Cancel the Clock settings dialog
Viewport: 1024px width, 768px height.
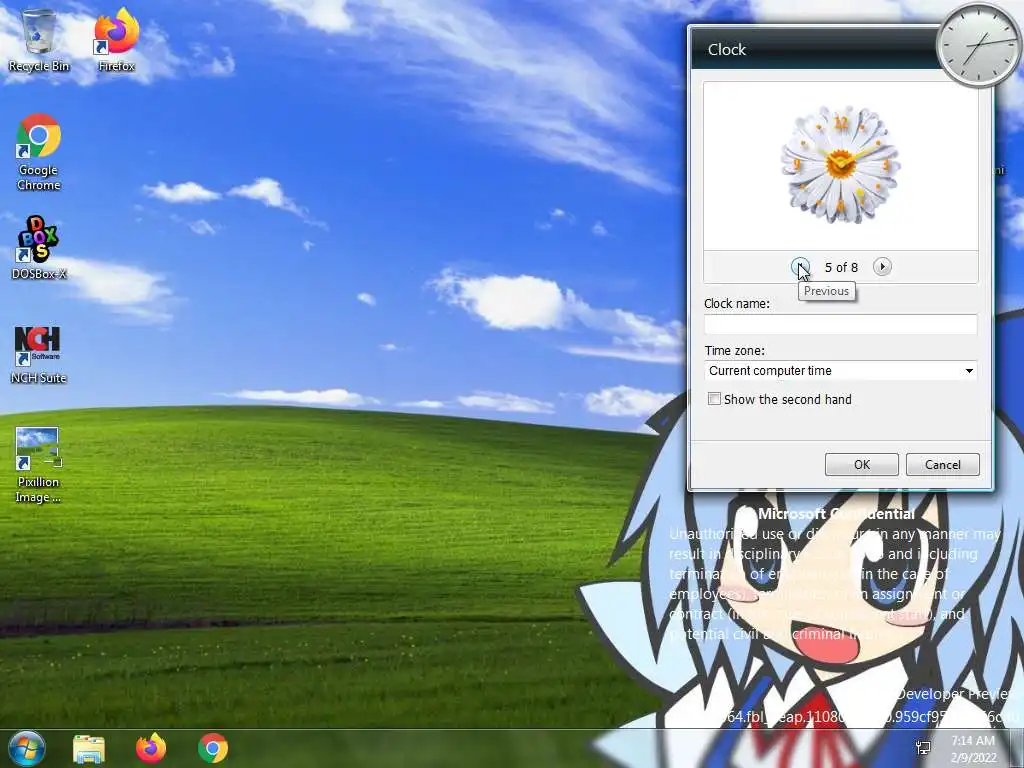(942, 464)
